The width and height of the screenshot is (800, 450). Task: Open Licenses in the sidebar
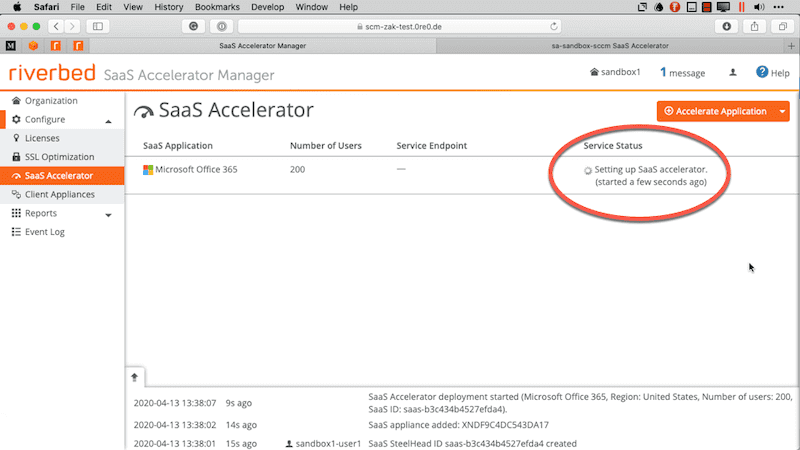(x=42, y=138)
